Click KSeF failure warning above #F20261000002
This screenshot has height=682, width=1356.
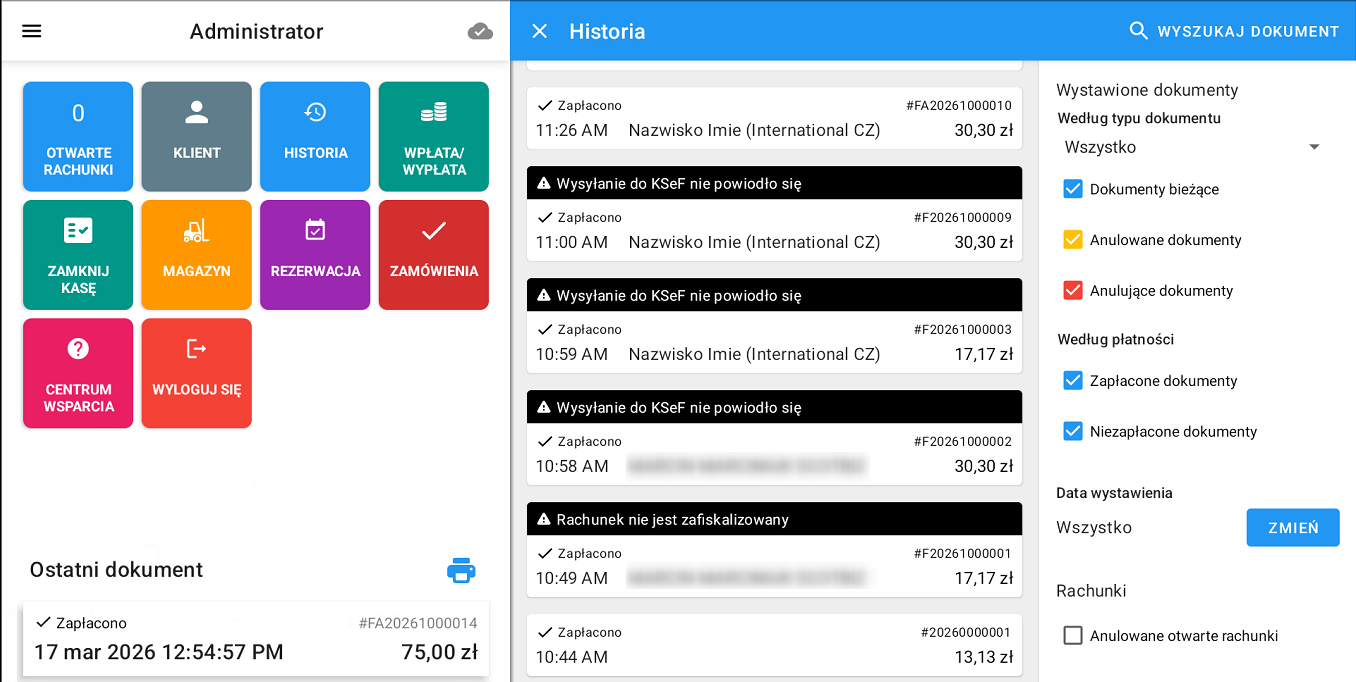(774, 407)
